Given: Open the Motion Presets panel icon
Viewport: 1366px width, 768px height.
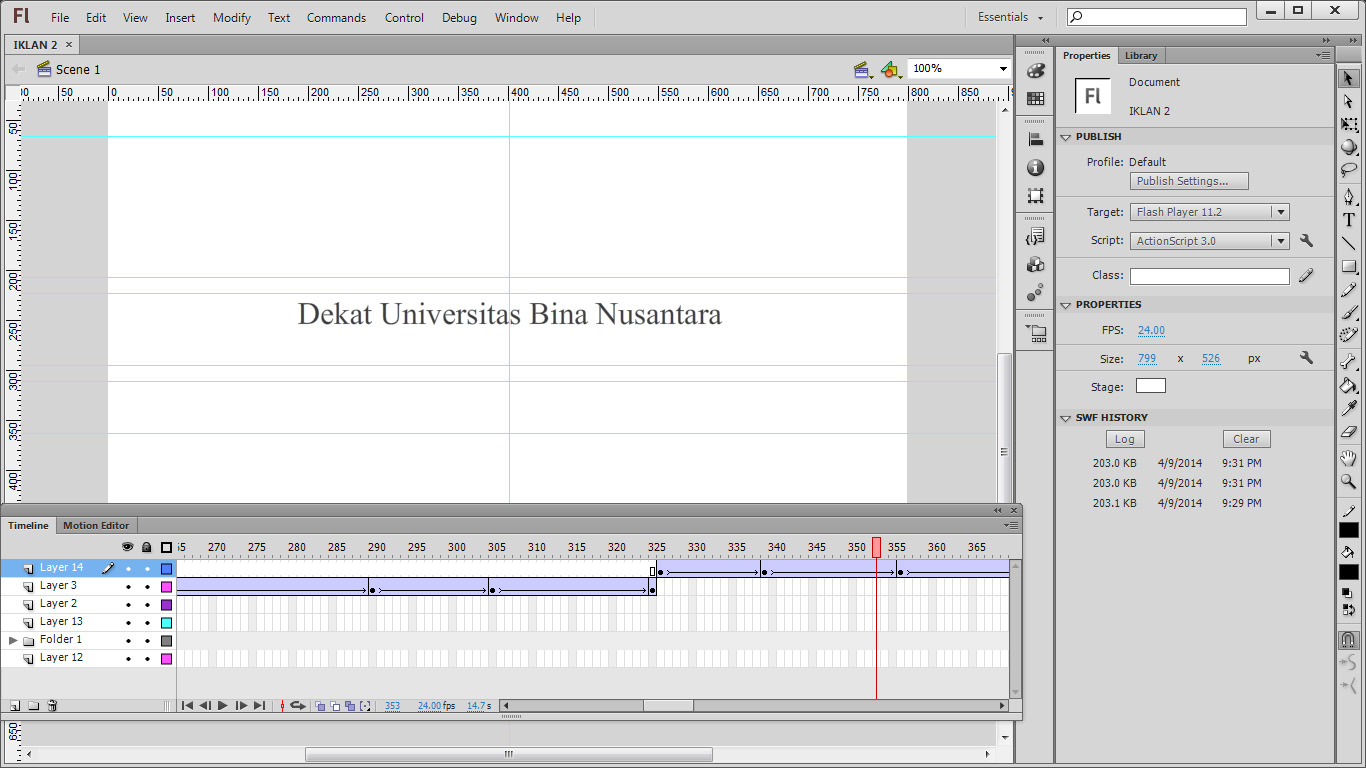Looking at the screenshot, I should point(1036,294).
